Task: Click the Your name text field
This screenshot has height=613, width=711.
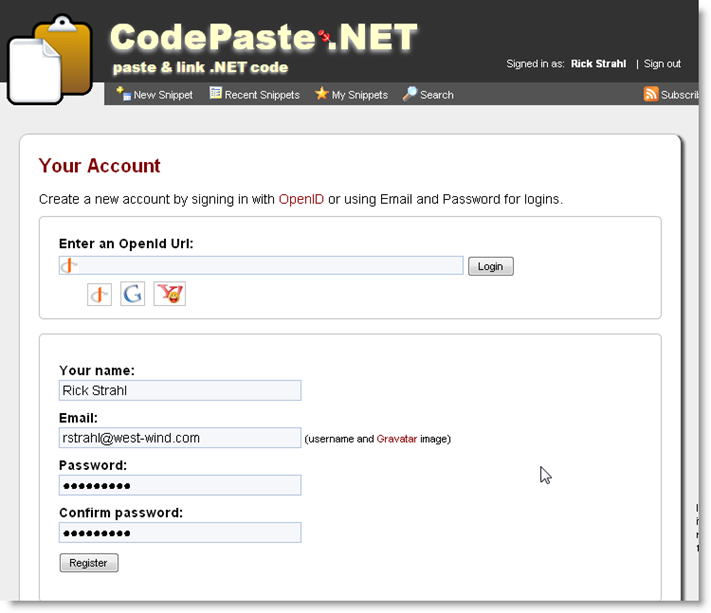Action: pos(180,390)
